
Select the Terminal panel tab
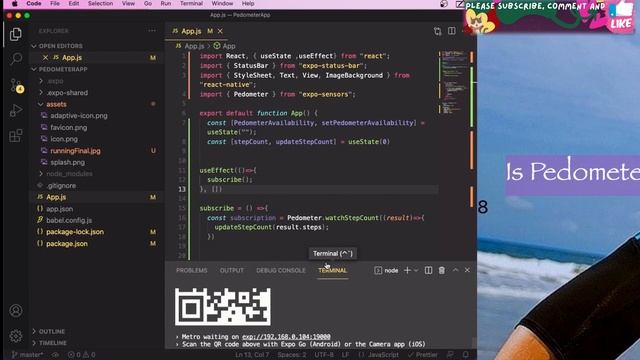[x=333, y=270]
